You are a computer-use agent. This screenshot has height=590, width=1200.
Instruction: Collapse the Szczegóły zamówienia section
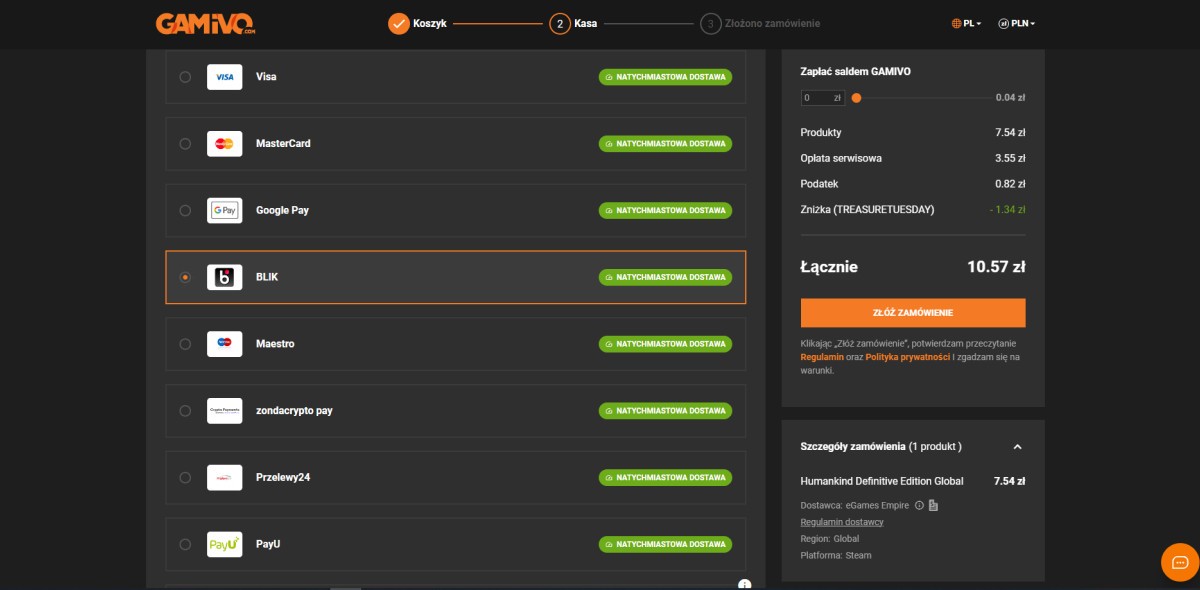coord(1017,447)
